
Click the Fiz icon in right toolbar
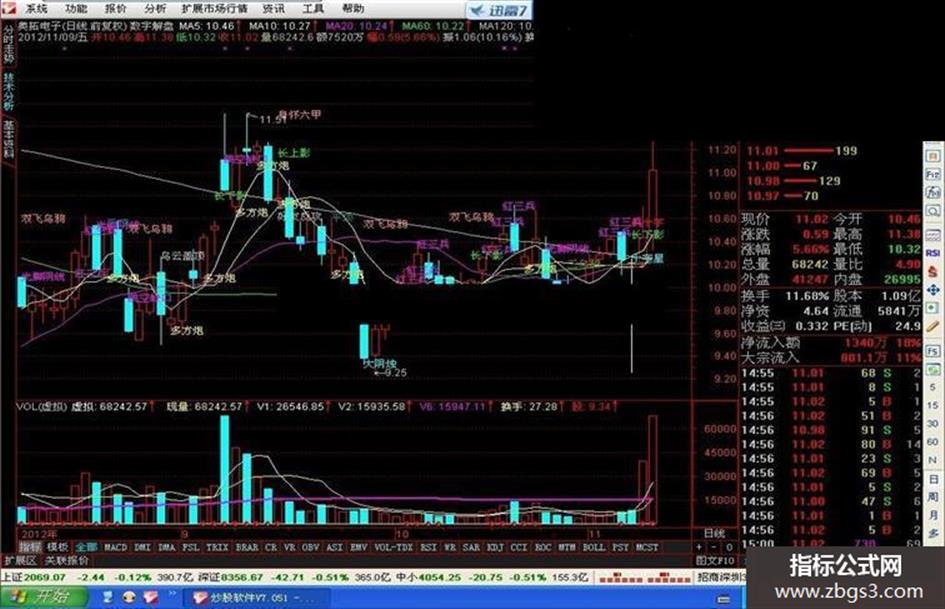click(x=932, y=174)
